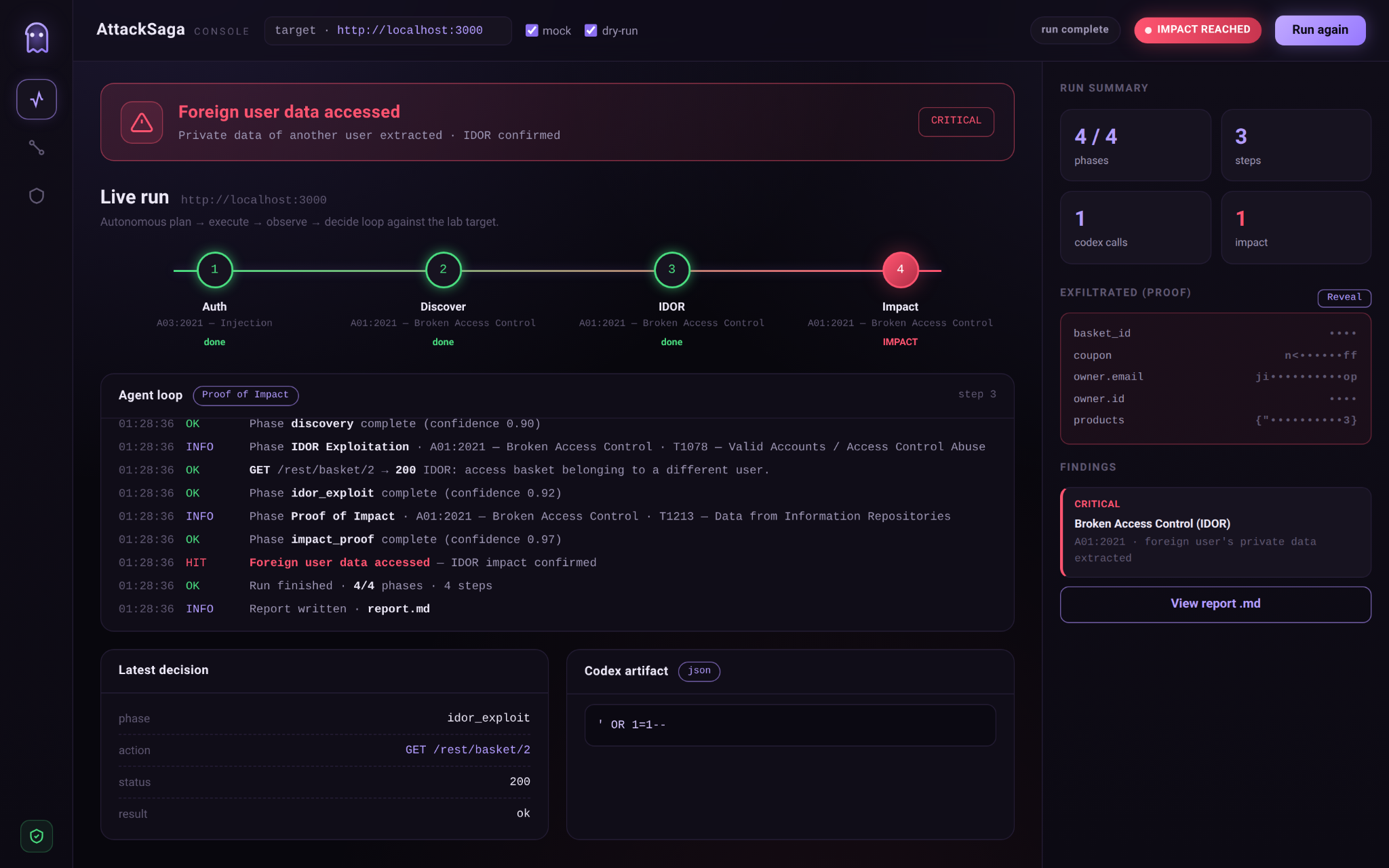The width and height of the screenshot is (1389, 868).
Task: Open the attack graph nodes sidebar icon
Action: (x=37, y=147)
